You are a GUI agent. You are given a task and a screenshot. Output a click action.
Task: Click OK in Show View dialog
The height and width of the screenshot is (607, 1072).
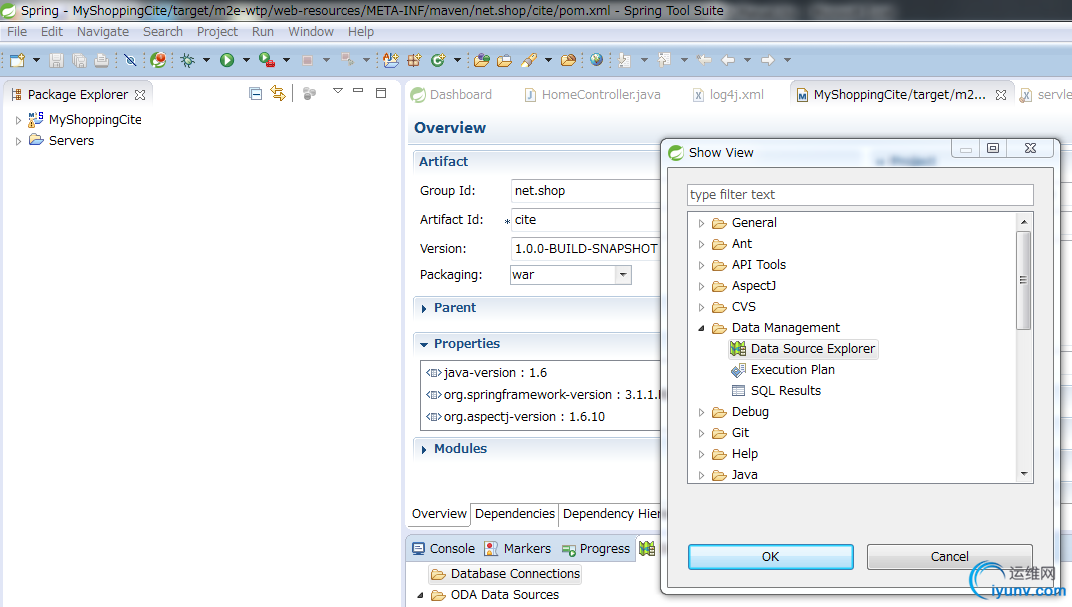[770, 556]
